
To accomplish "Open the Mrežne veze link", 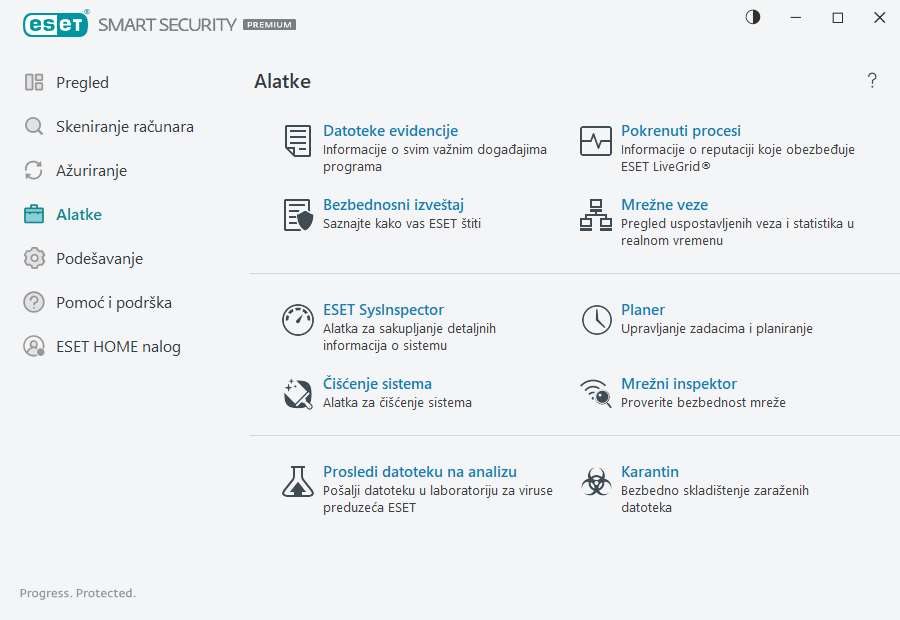I will pos(664,205).
